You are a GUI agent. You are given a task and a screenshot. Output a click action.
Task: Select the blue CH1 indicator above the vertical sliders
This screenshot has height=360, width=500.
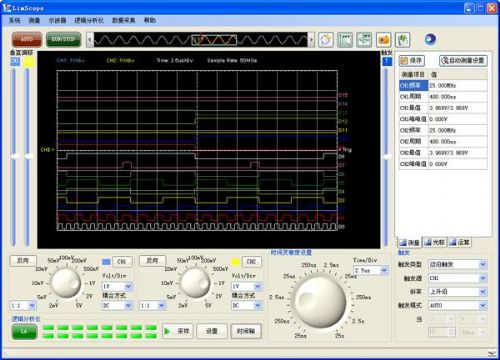pos(15,61)
